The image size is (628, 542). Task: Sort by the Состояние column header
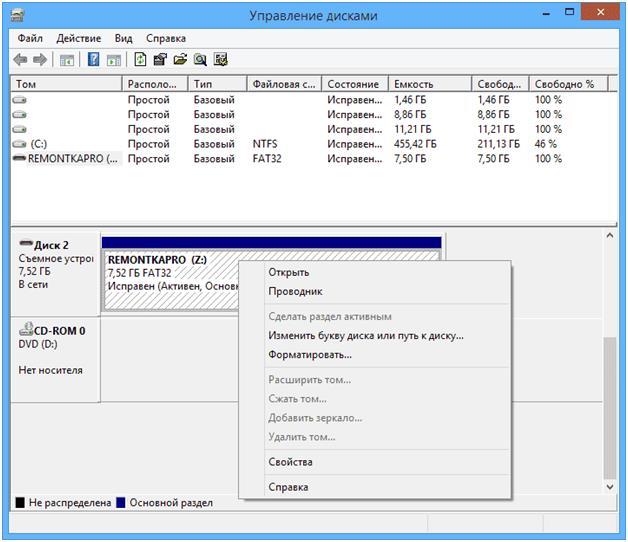(x=355, y=84)
